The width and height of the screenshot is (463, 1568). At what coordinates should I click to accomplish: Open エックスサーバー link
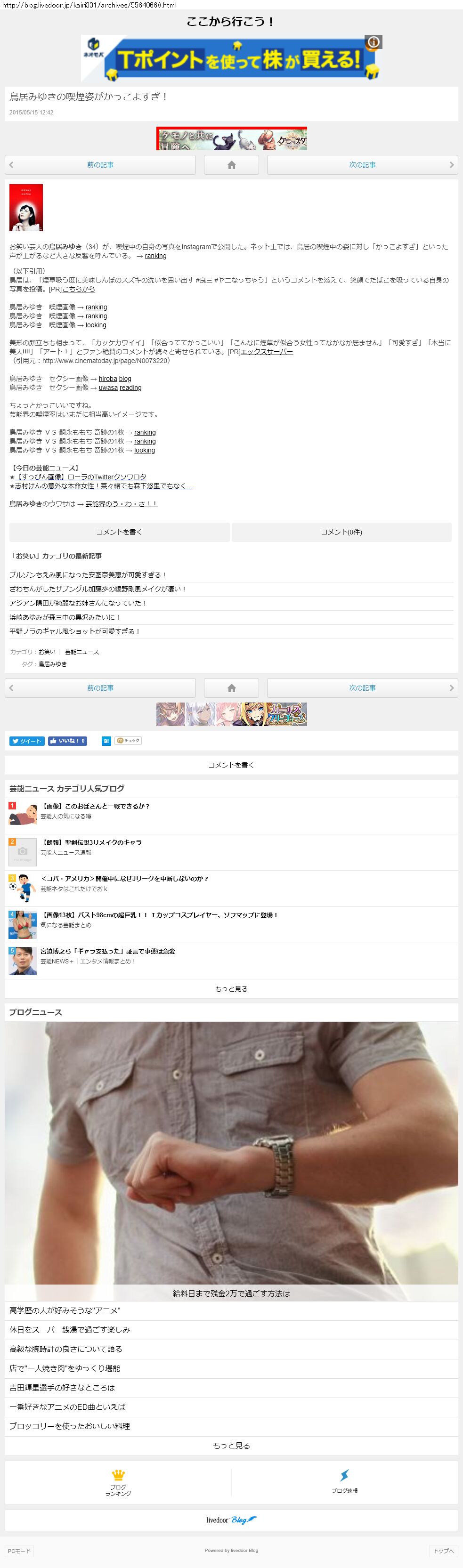click(267, 352)
